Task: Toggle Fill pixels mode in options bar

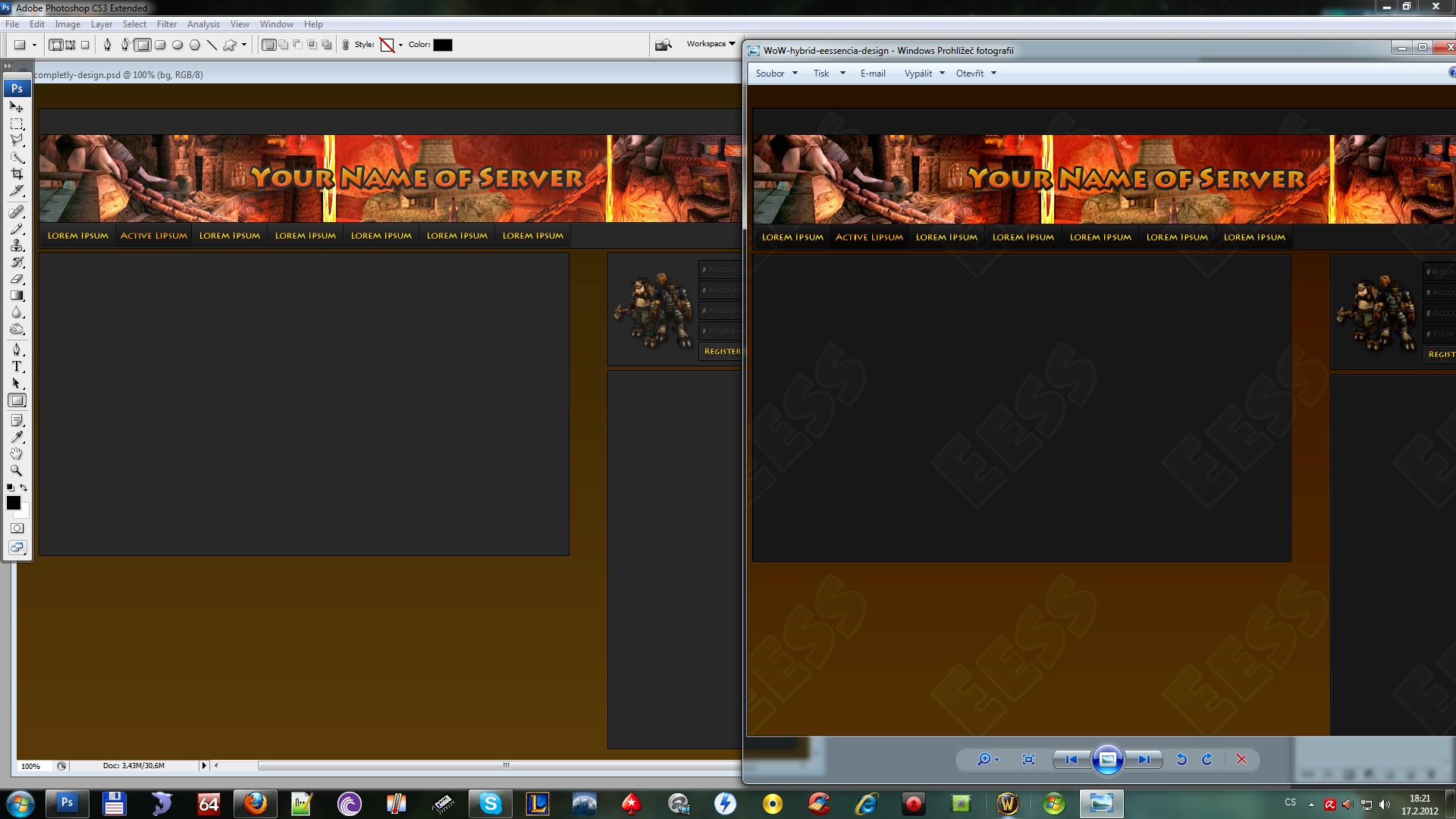Action: [x=85, y=45]
